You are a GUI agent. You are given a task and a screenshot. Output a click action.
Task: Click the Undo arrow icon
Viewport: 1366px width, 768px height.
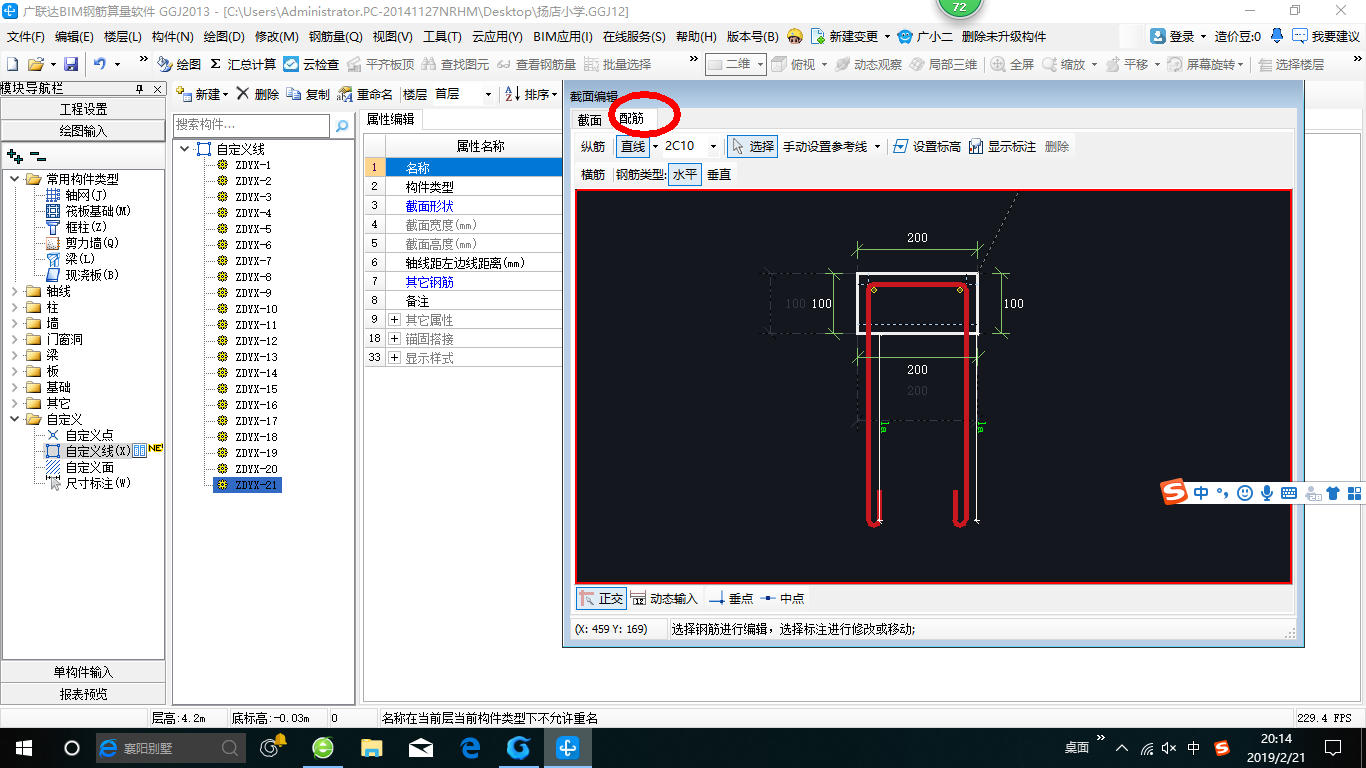pos(100,64)
